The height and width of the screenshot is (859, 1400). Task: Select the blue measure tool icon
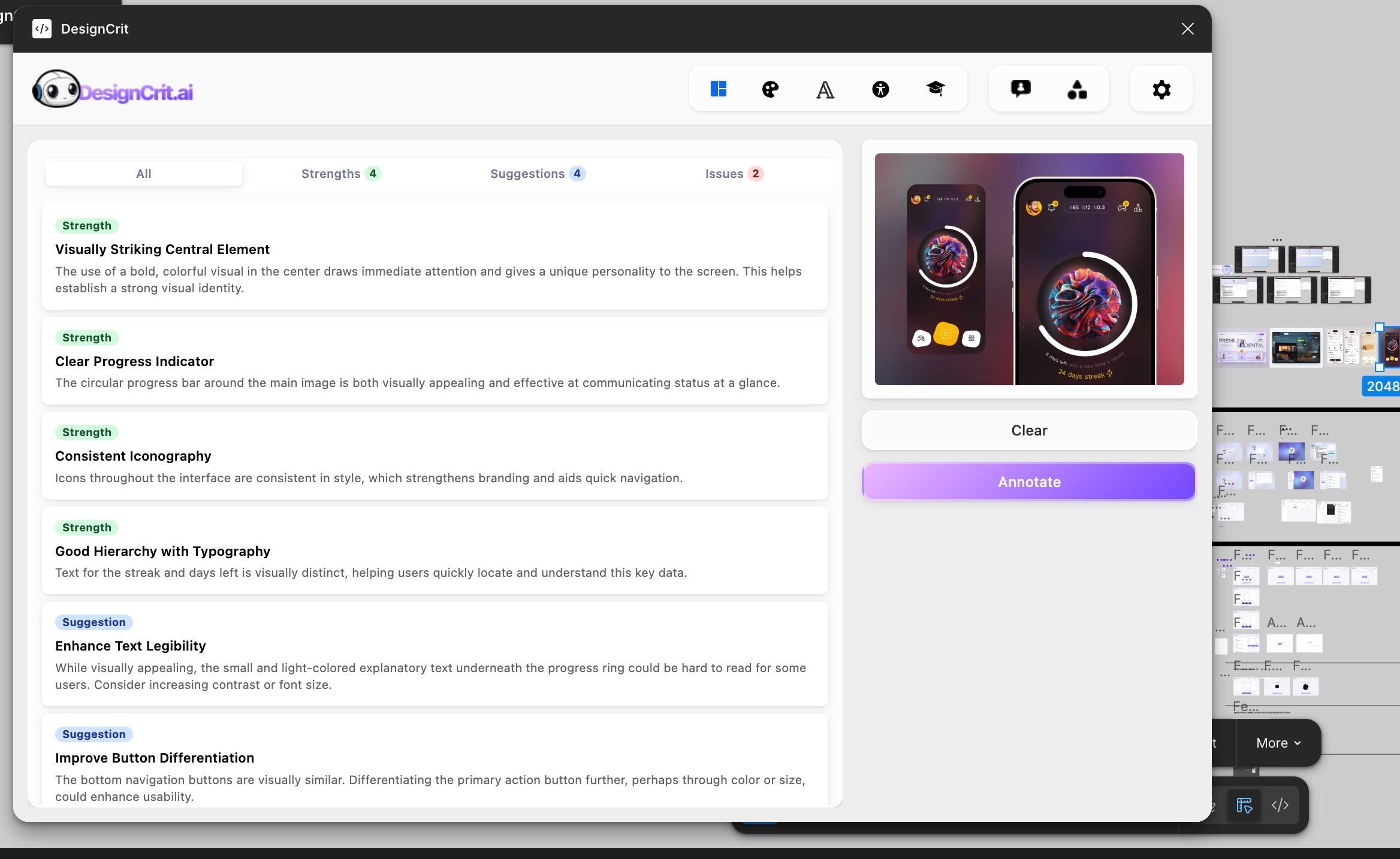click(1244, 805)
